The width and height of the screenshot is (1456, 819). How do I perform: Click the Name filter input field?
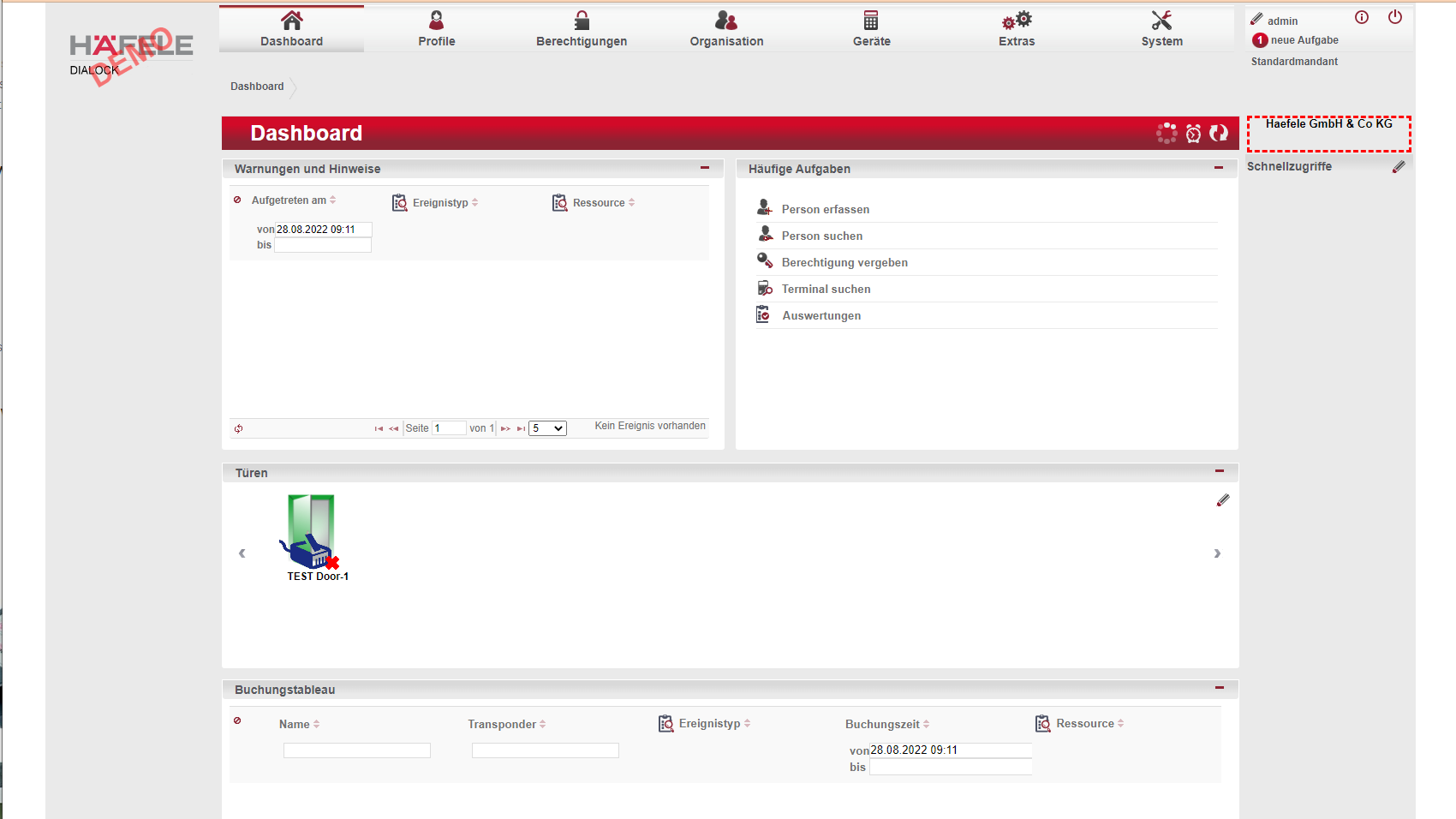coord(357,750)
